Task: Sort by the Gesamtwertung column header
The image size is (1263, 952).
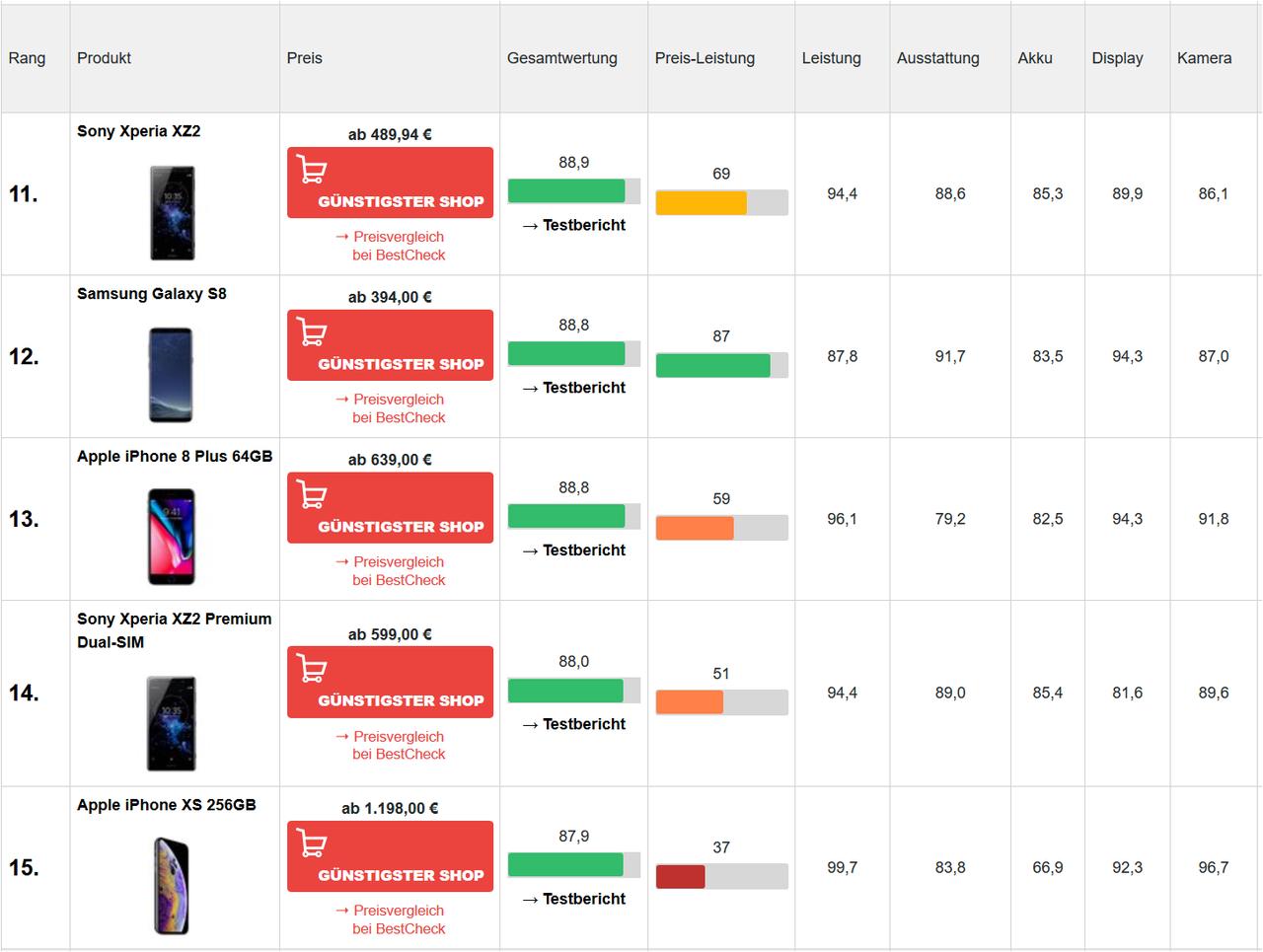Action: coord(562,58)
